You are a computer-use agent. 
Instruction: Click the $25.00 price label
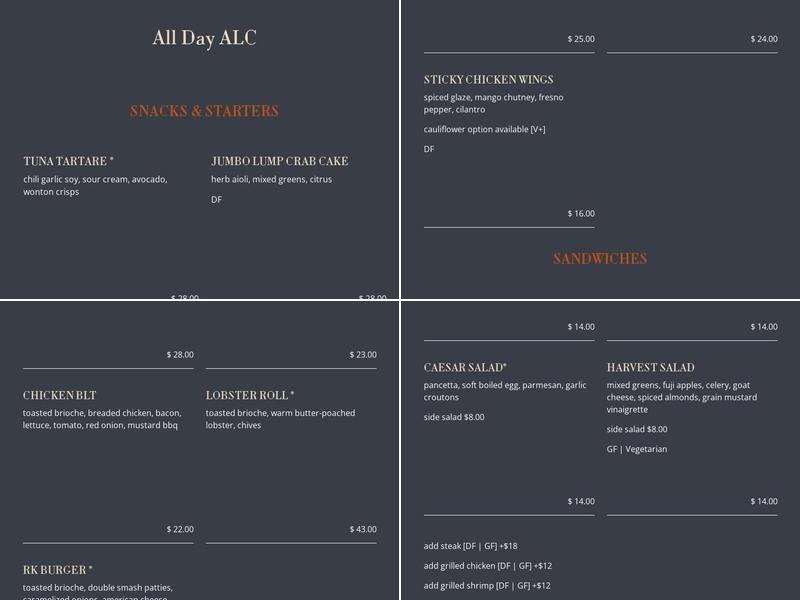coord(581,39)
